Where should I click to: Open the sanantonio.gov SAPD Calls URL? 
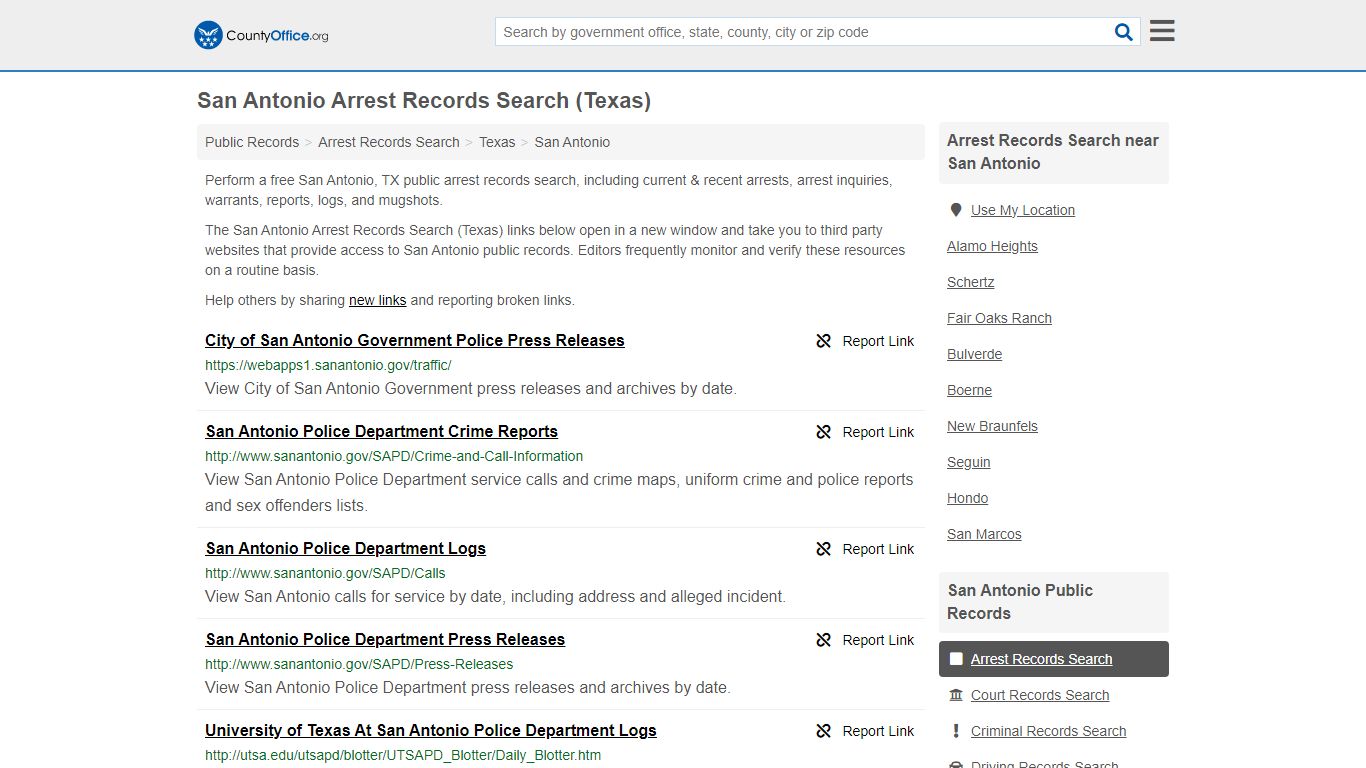(325, 573)
